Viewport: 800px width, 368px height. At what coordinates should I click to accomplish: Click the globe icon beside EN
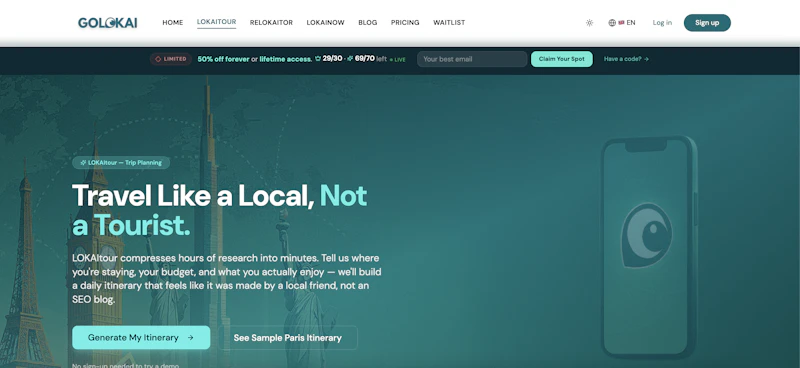(x=612, y=22)
